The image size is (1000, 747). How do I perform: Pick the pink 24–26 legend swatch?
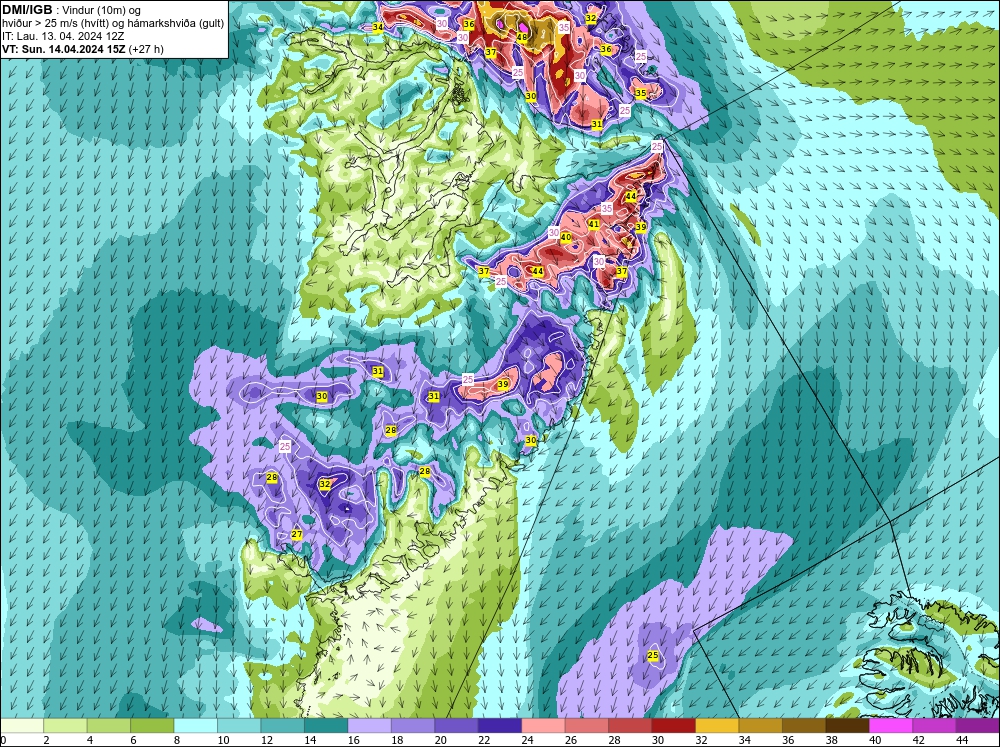pos(543,726)
